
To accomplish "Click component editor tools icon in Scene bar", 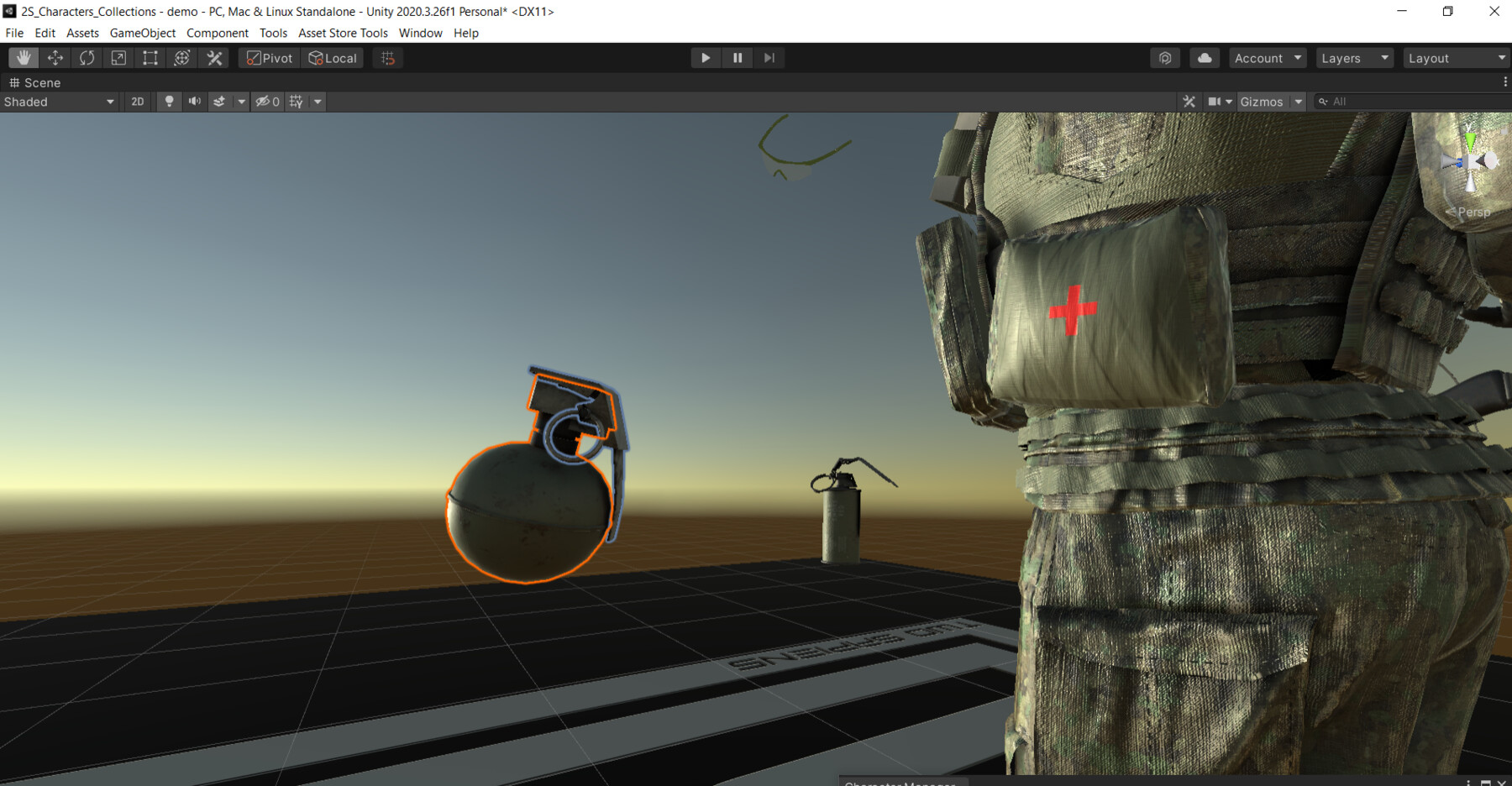I will coord(1189,102).
